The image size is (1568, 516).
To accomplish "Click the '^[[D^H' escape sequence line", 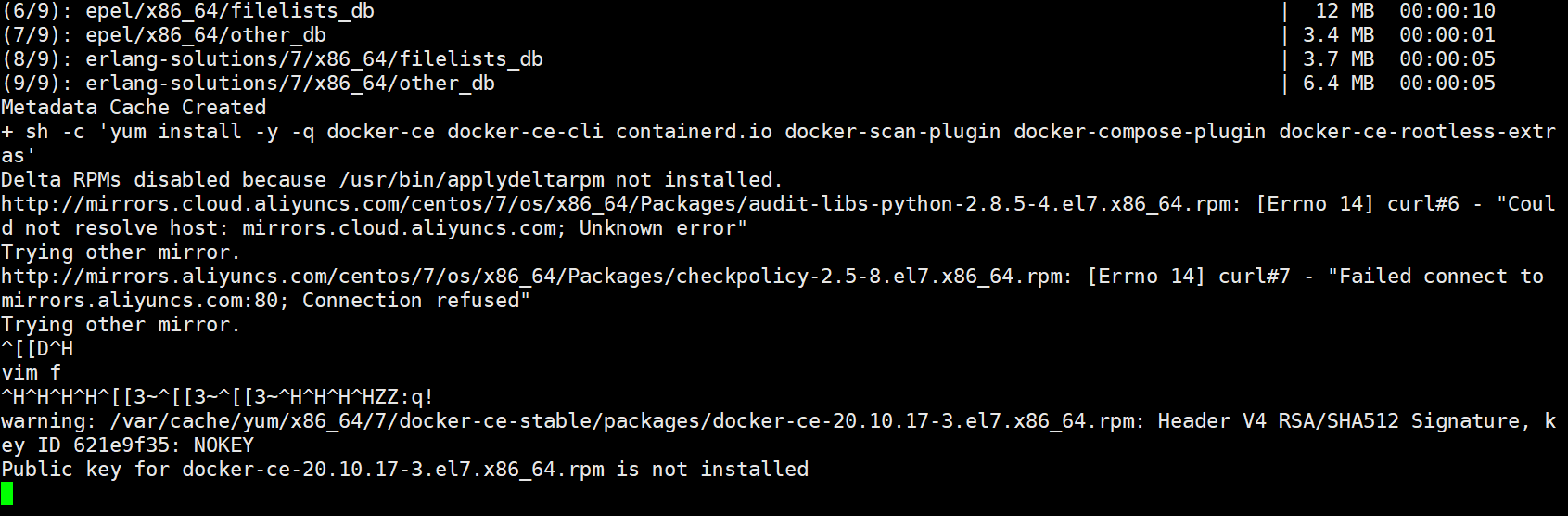I will tap(37, 349).
